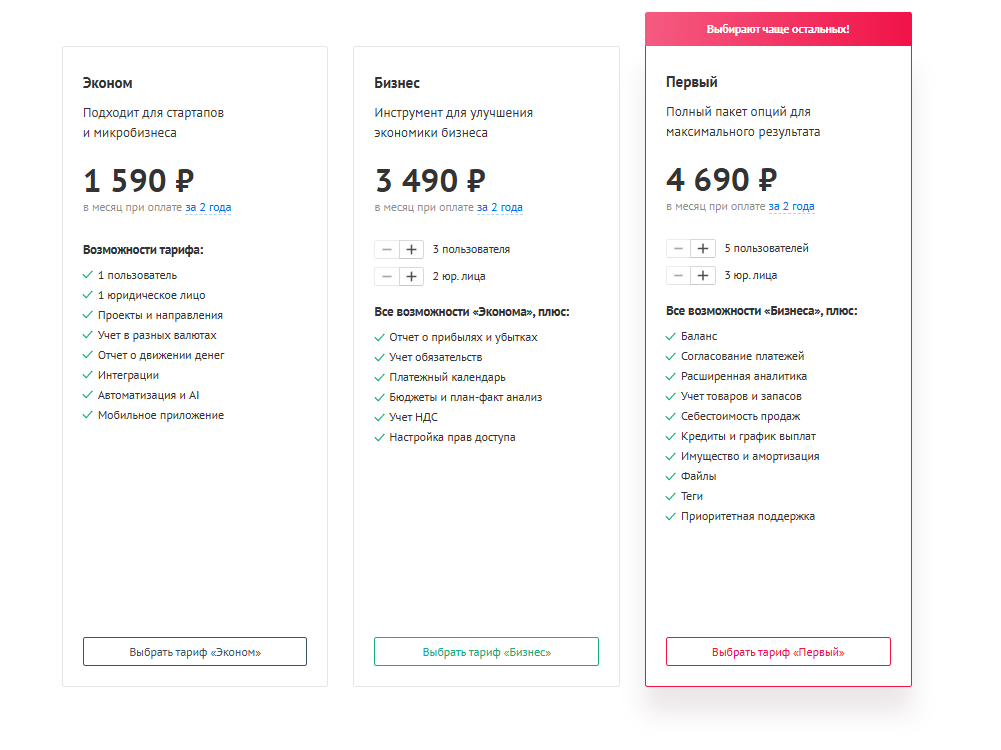The width and height of the screenshot is (1001, 750).
Task: Click the checkmark next to Баланс
Action: (671, 337)
